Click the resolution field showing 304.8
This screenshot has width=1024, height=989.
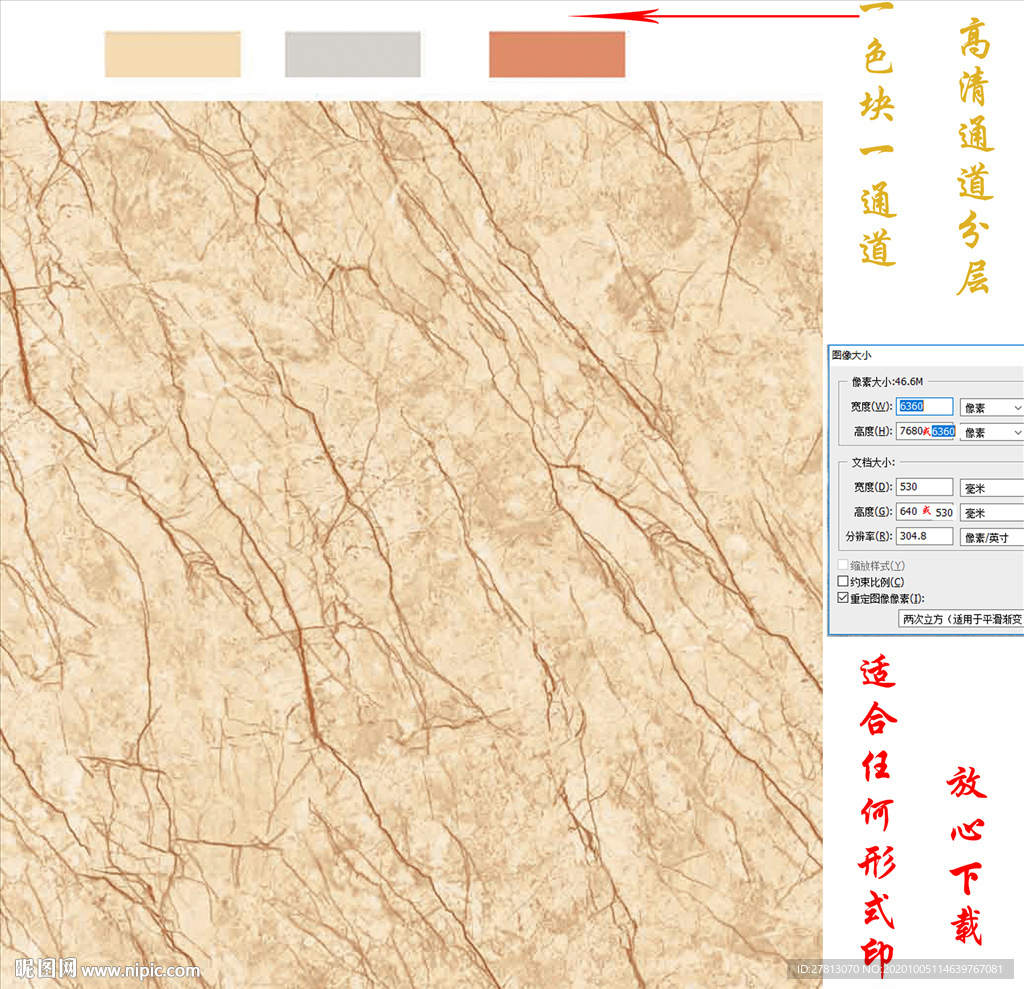[924, 536]
